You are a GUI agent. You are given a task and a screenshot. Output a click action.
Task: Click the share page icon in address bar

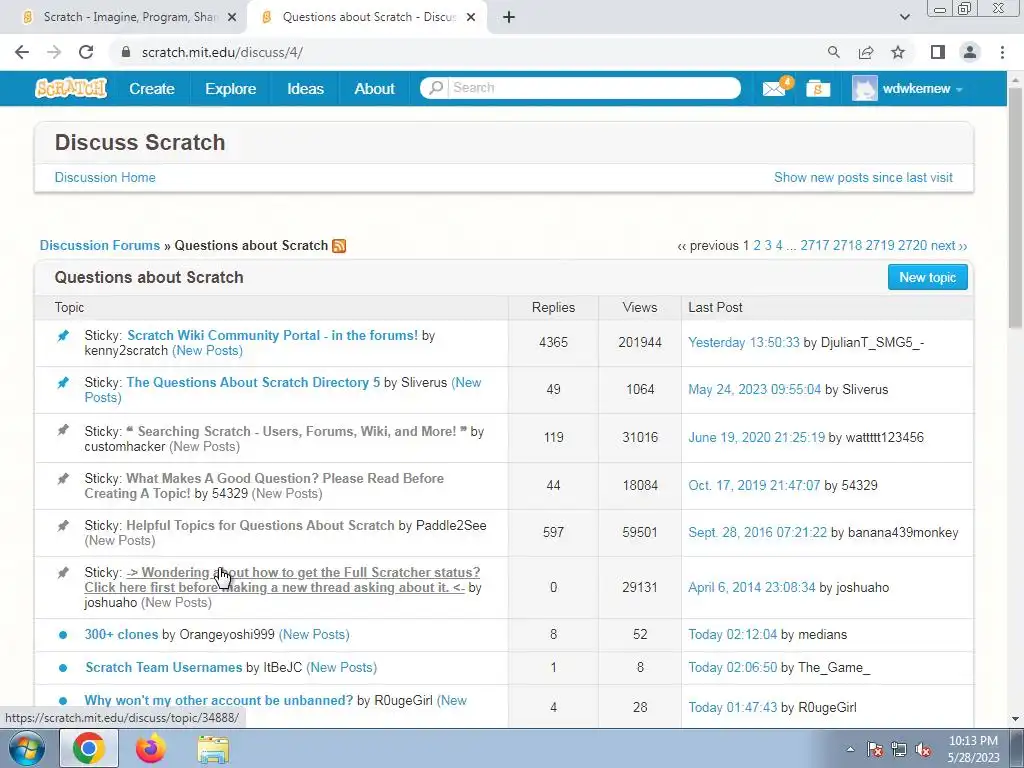point(866,52)
